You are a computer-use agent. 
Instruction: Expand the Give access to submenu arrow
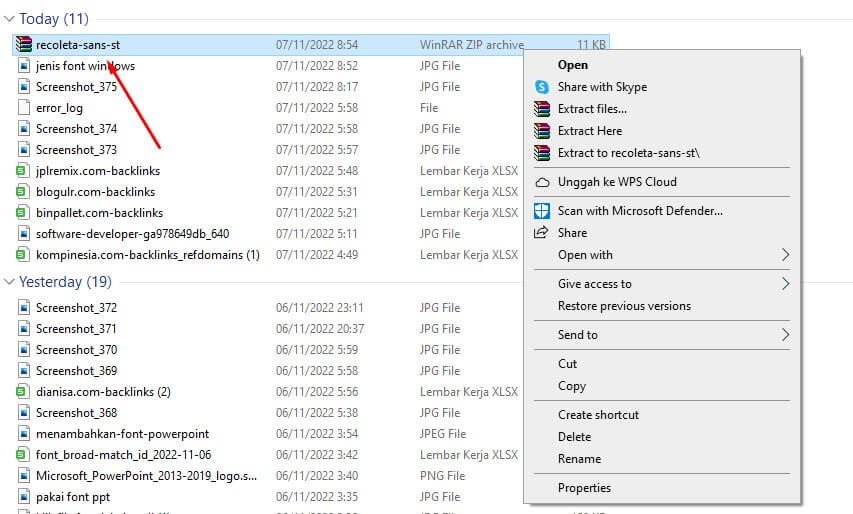pos(785,283)
